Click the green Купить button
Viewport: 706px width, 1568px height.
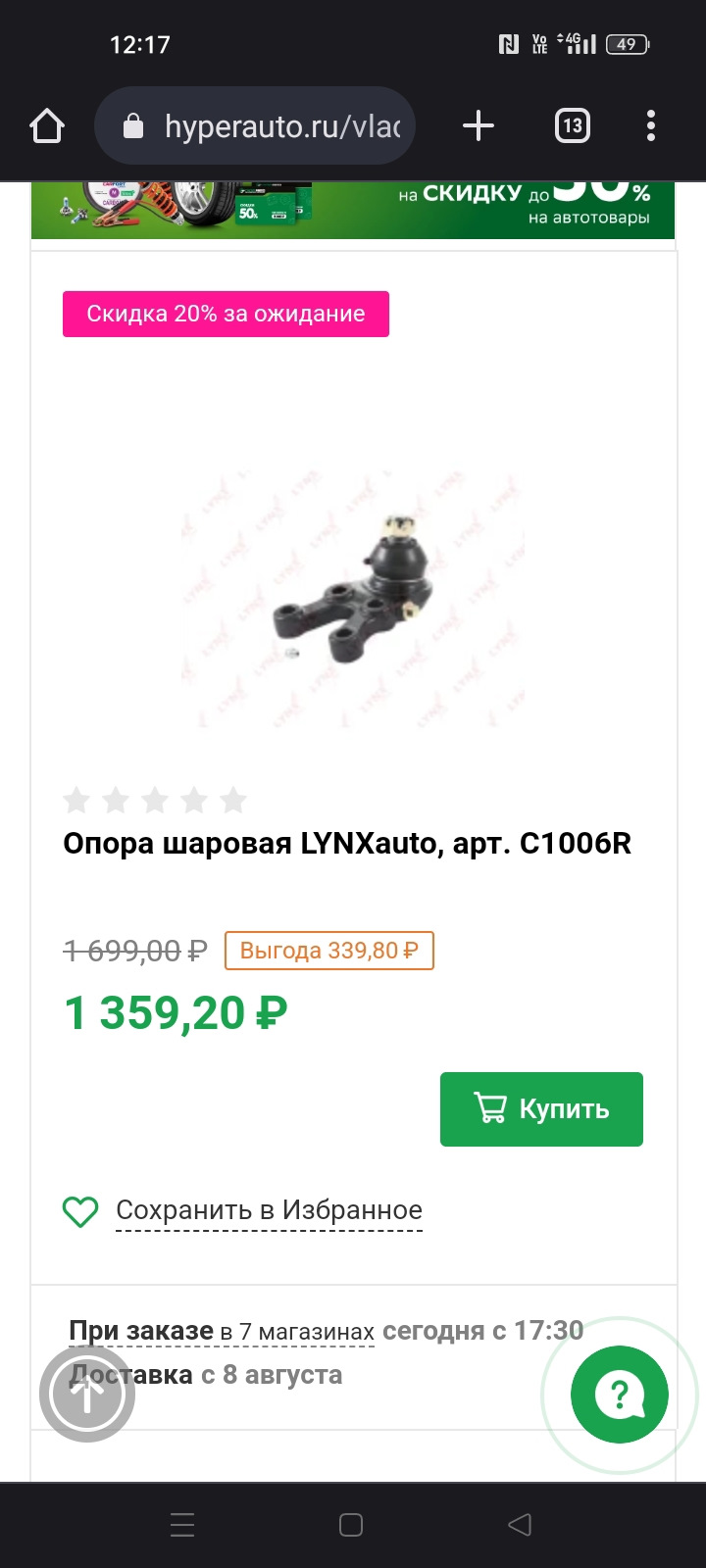pyautogui.click(x=541, y=1109)
